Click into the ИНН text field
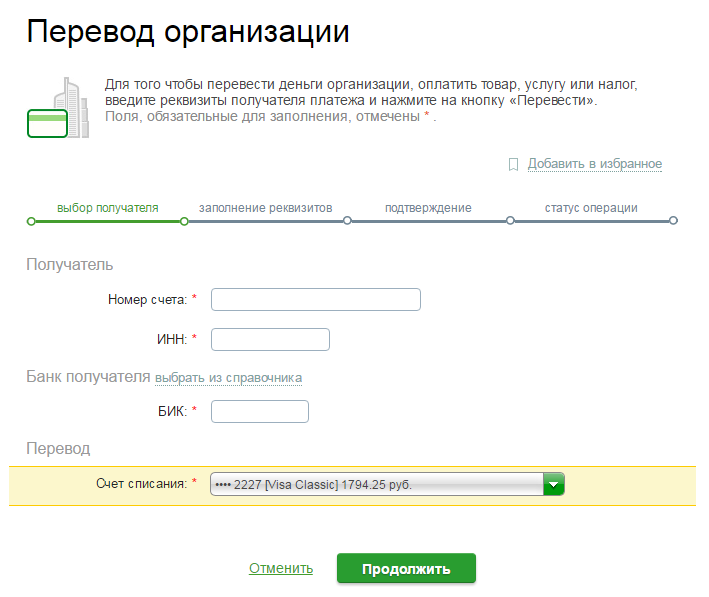 pos(270,340)
